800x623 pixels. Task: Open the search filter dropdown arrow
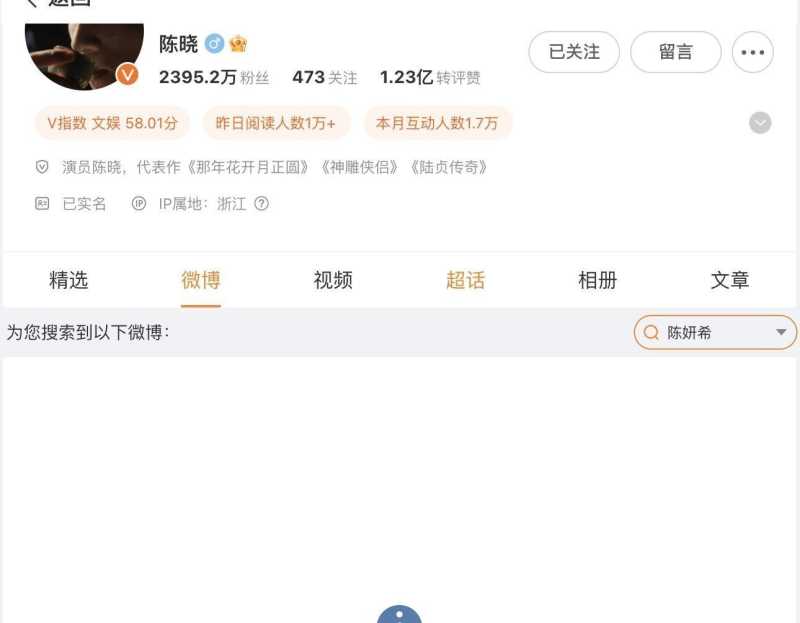point(781,332)
